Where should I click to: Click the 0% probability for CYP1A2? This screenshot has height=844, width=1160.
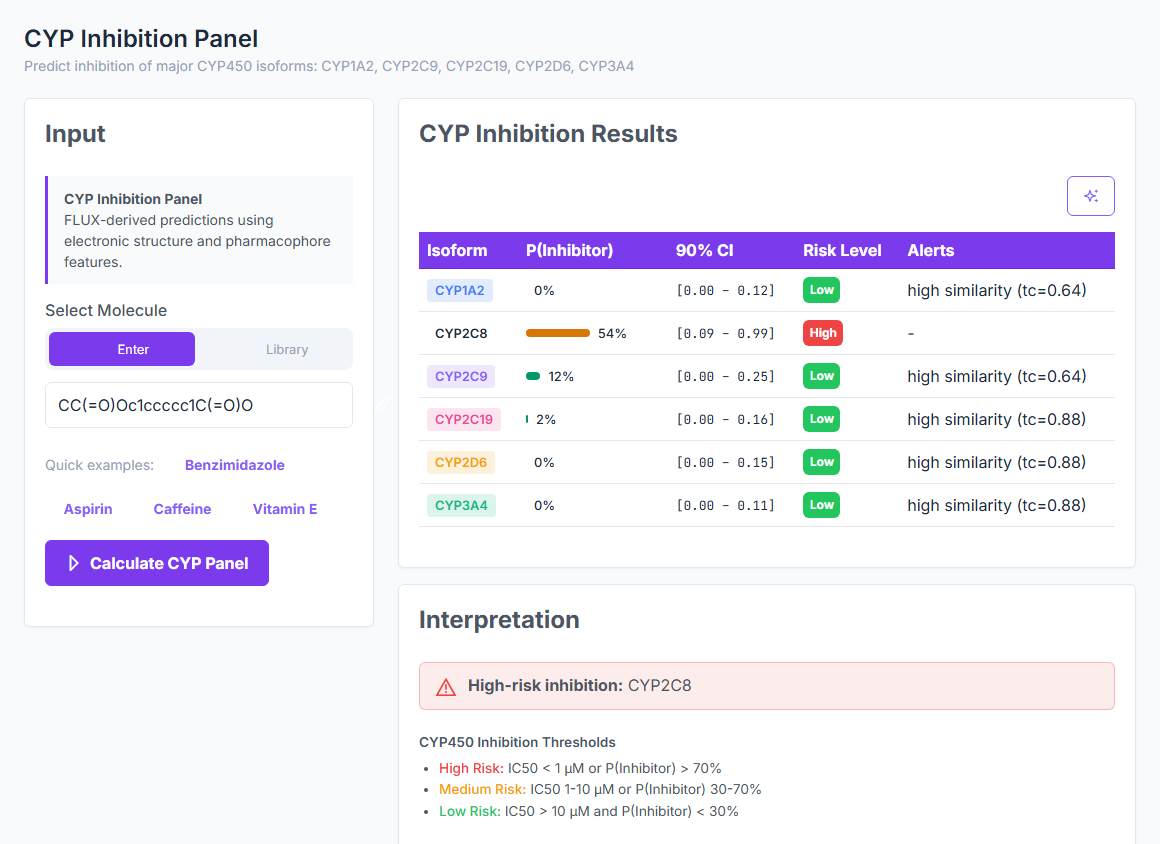click(544, 291)
